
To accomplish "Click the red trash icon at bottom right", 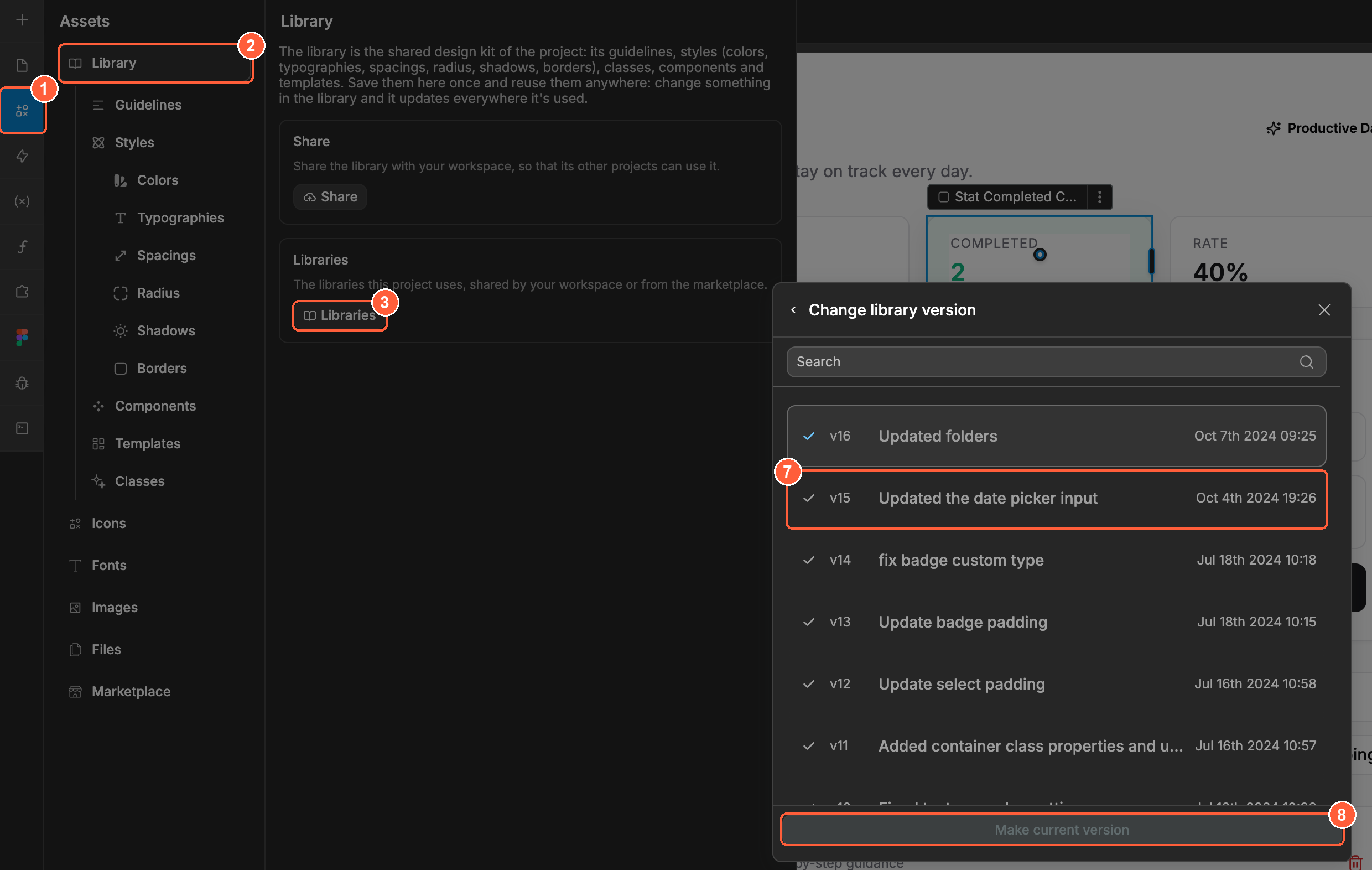I will click(x=1356, y=863).
